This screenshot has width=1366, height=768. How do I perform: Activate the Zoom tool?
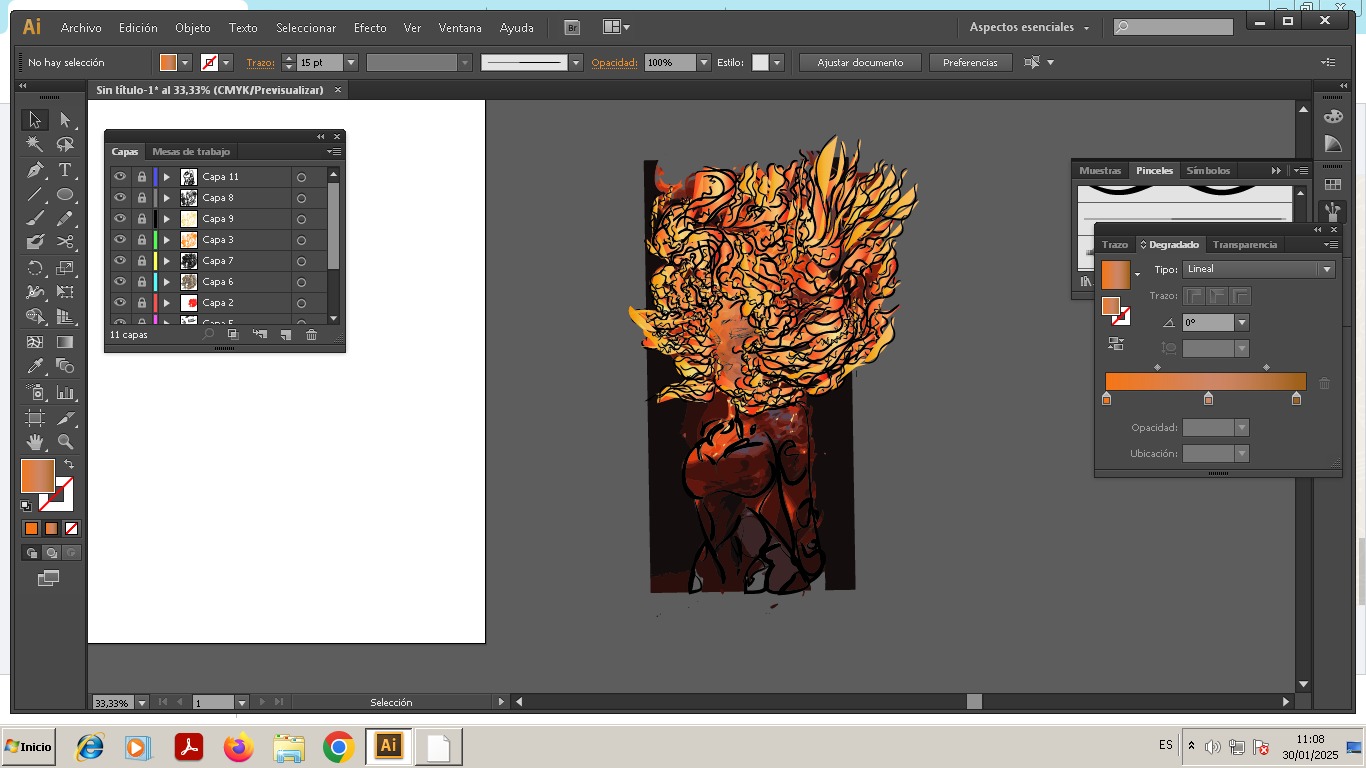(x=65, y=441)
